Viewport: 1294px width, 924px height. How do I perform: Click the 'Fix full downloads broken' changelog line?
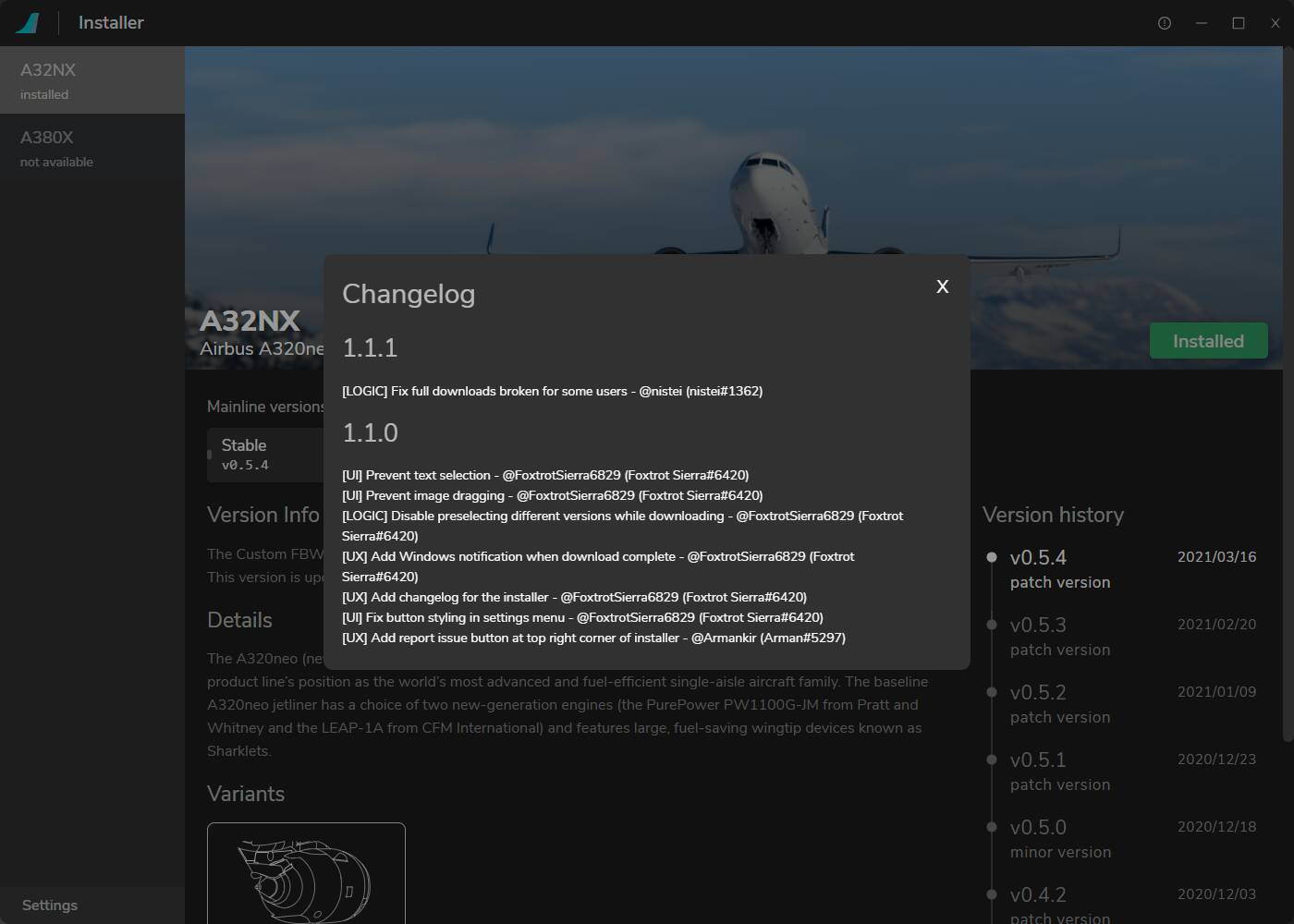click(x=552, y=391)
